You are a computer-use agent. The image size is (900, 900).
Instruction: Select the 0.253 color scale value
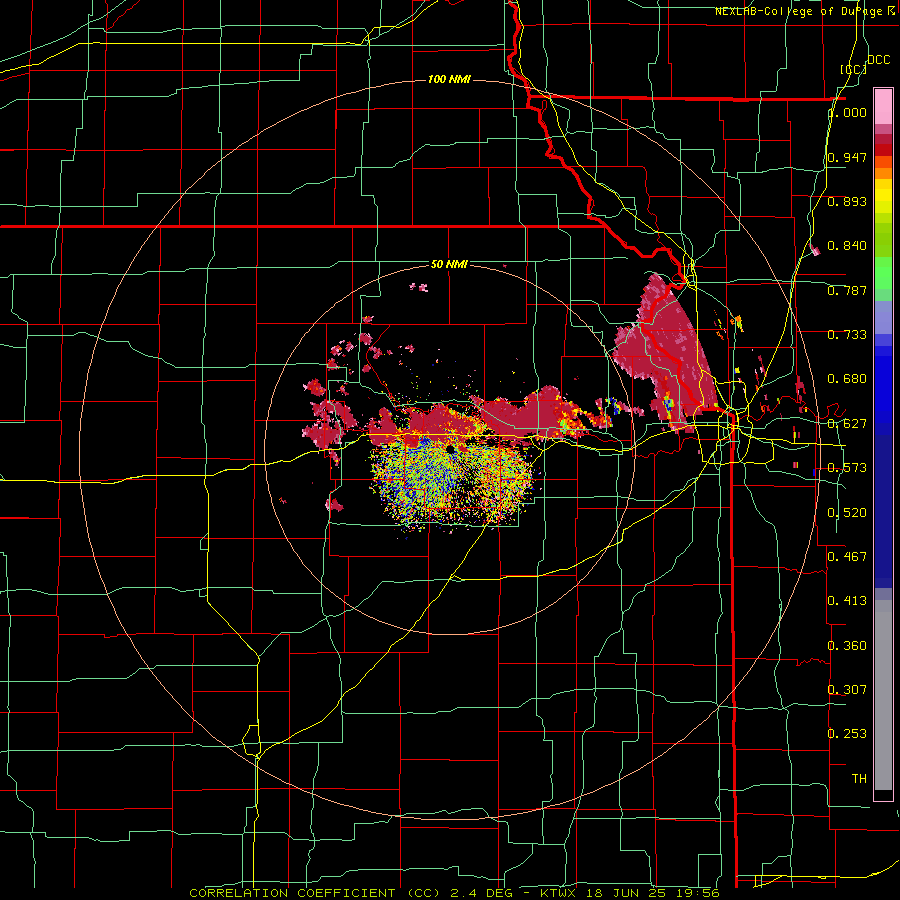click(847, 734)
